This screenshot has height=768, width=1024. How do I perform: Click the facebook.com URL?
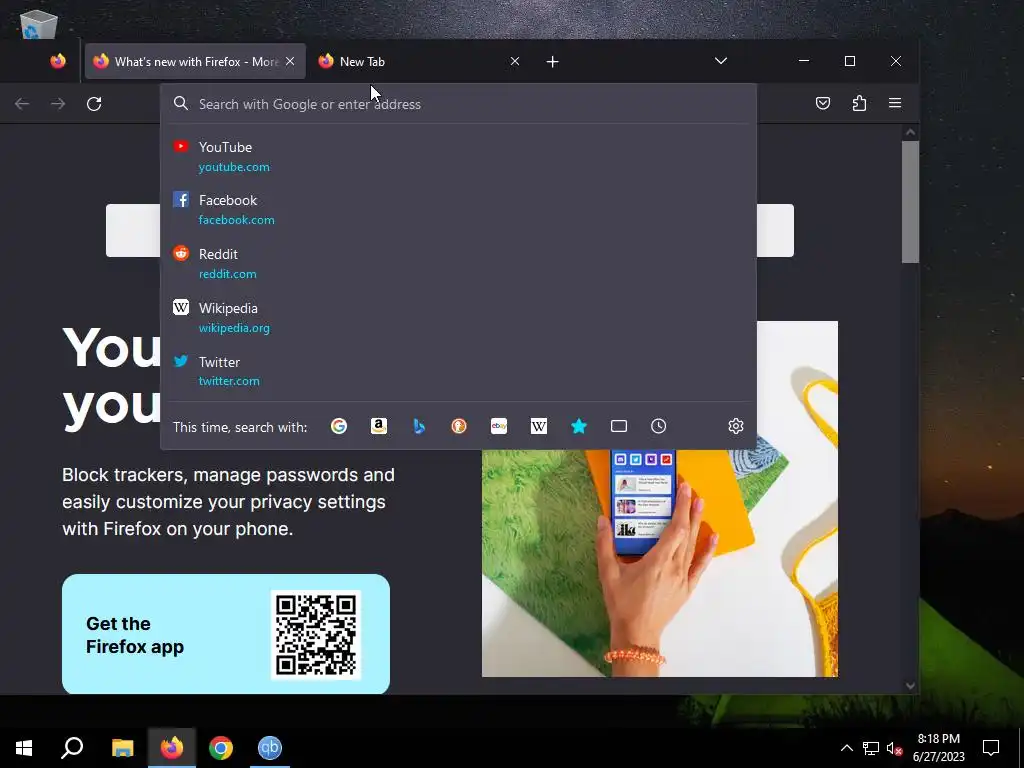click(x=236, y=219)
